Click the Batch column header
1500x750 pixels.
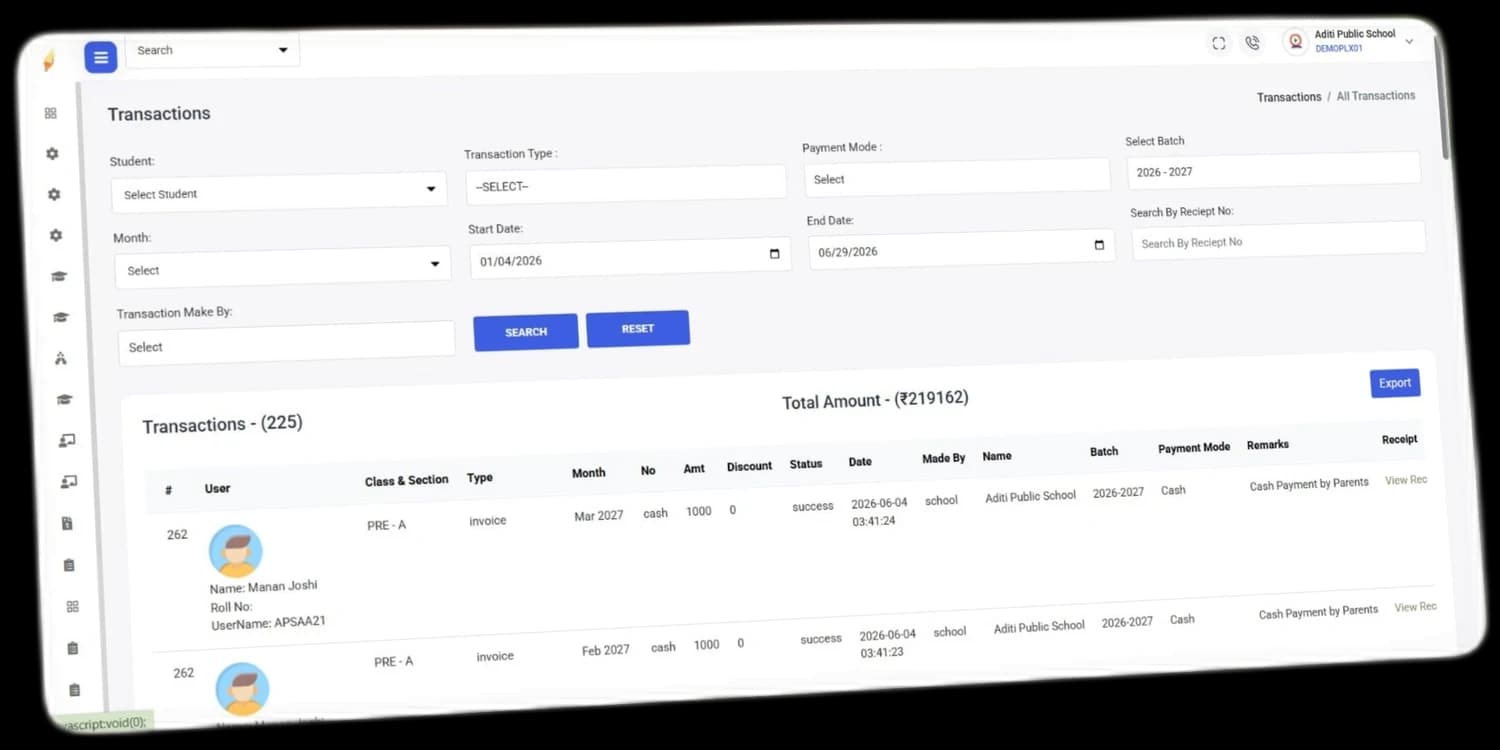pyautogui.click(x=1104, y=452)
